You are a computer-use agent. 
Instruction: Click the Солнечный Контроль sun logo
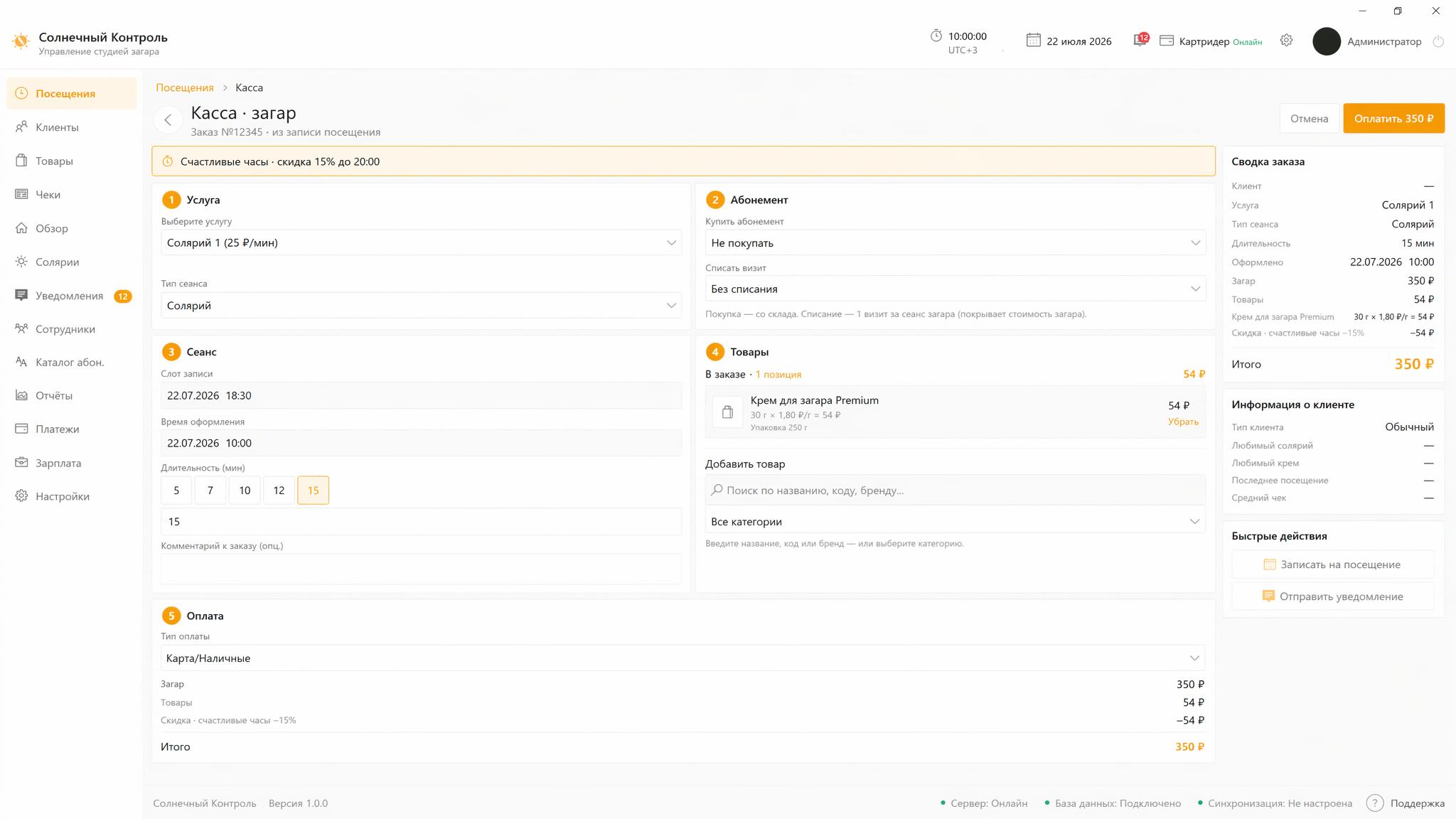coord(21,41)
